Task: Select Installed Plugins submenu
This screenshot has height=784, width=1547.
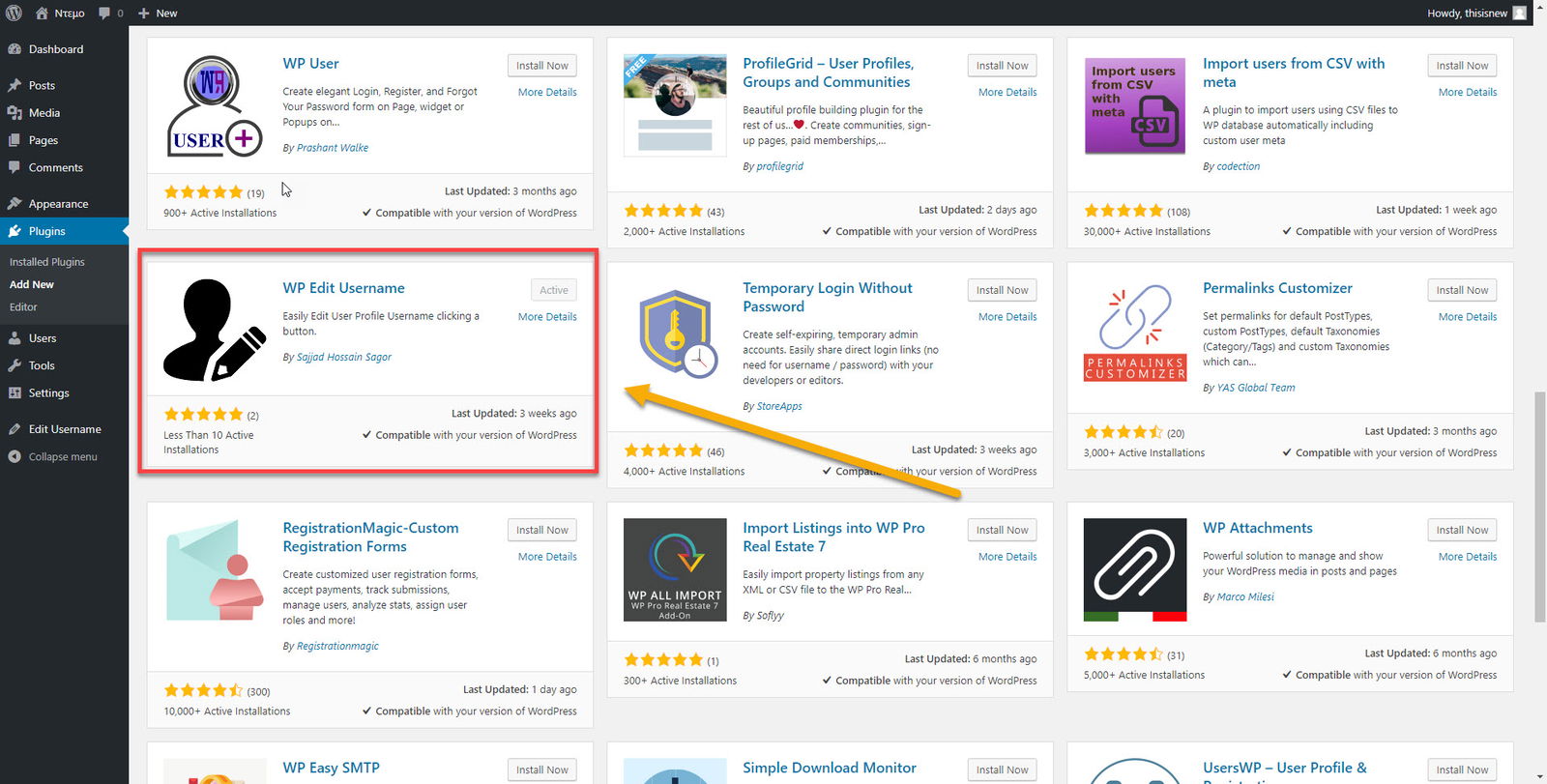Action: click(47, 262)
